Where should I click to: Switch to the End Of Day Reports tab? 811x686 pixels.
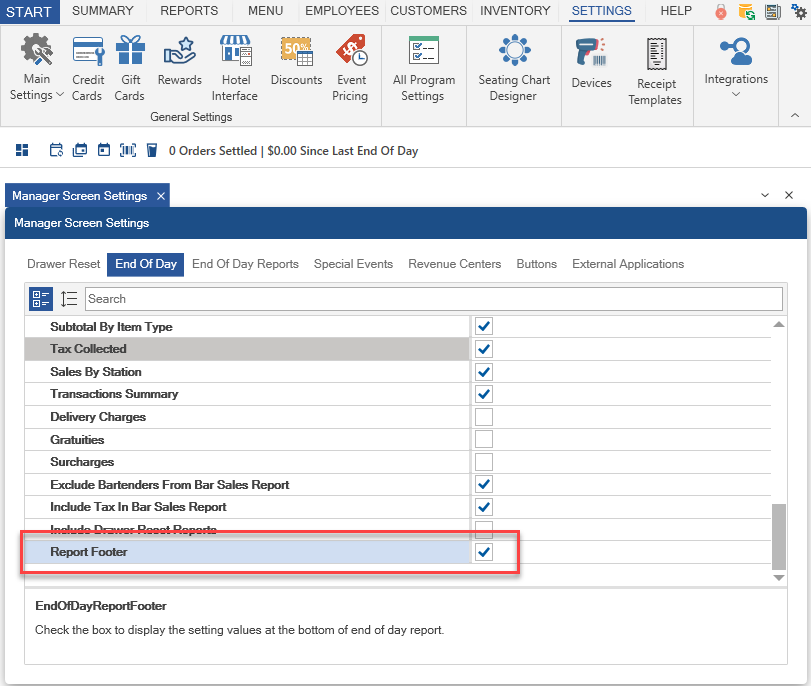245,264
